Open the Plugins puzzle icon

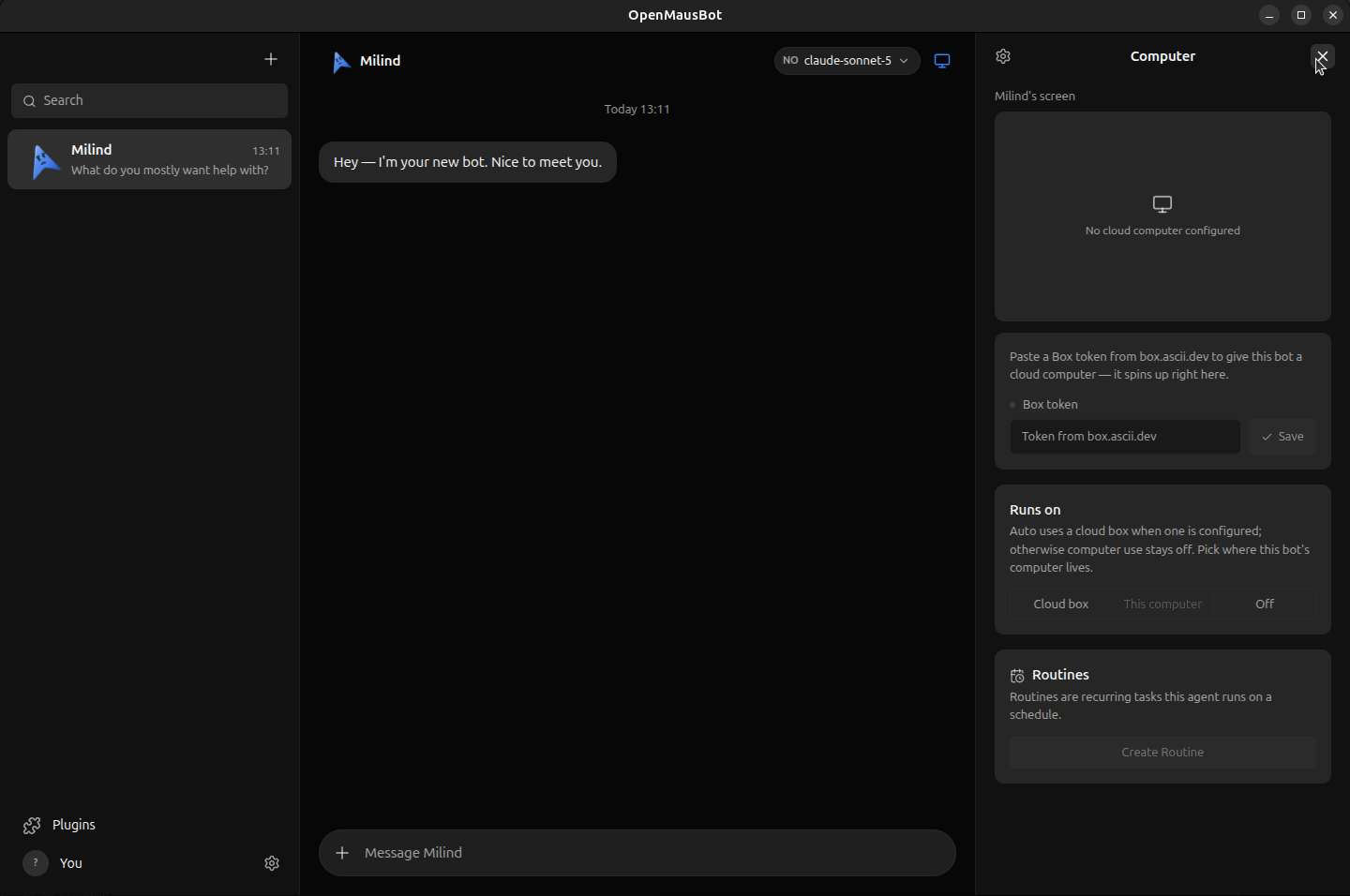[32, 825]
